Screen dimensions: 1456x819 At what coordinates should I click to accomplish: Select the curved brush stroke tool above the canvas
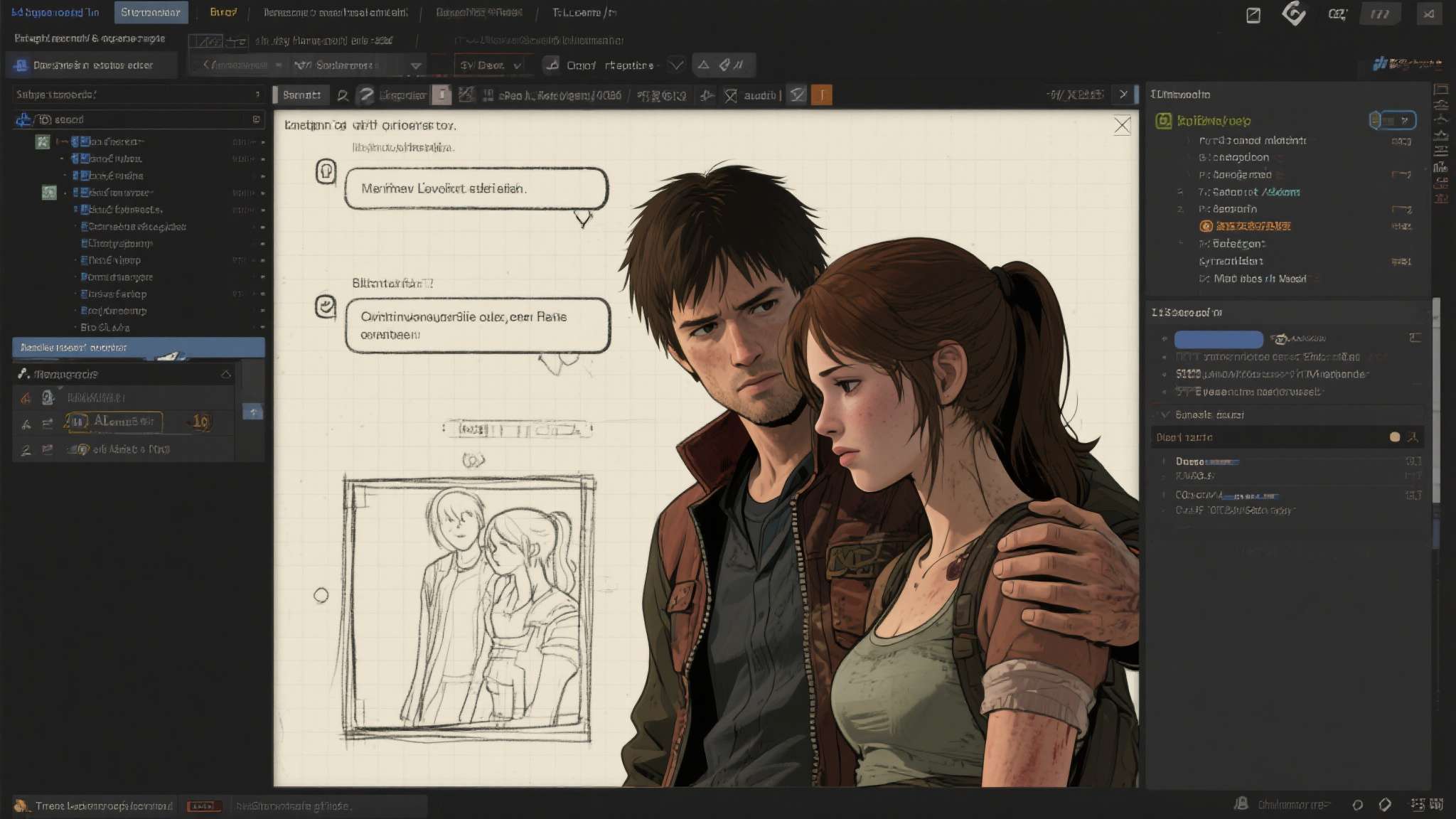[x=366, y=95]
